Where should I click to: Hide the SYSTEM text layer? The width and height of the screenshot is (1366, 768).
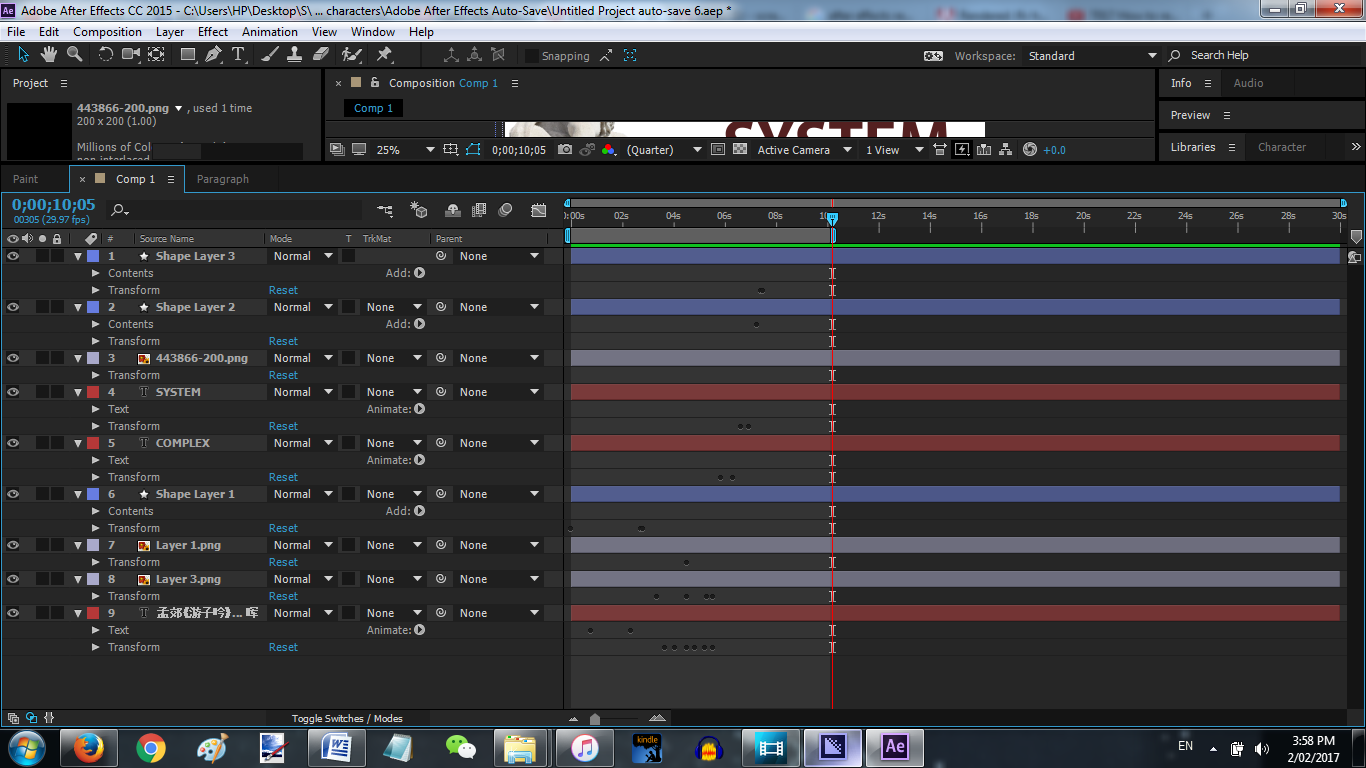coord(13,391)
